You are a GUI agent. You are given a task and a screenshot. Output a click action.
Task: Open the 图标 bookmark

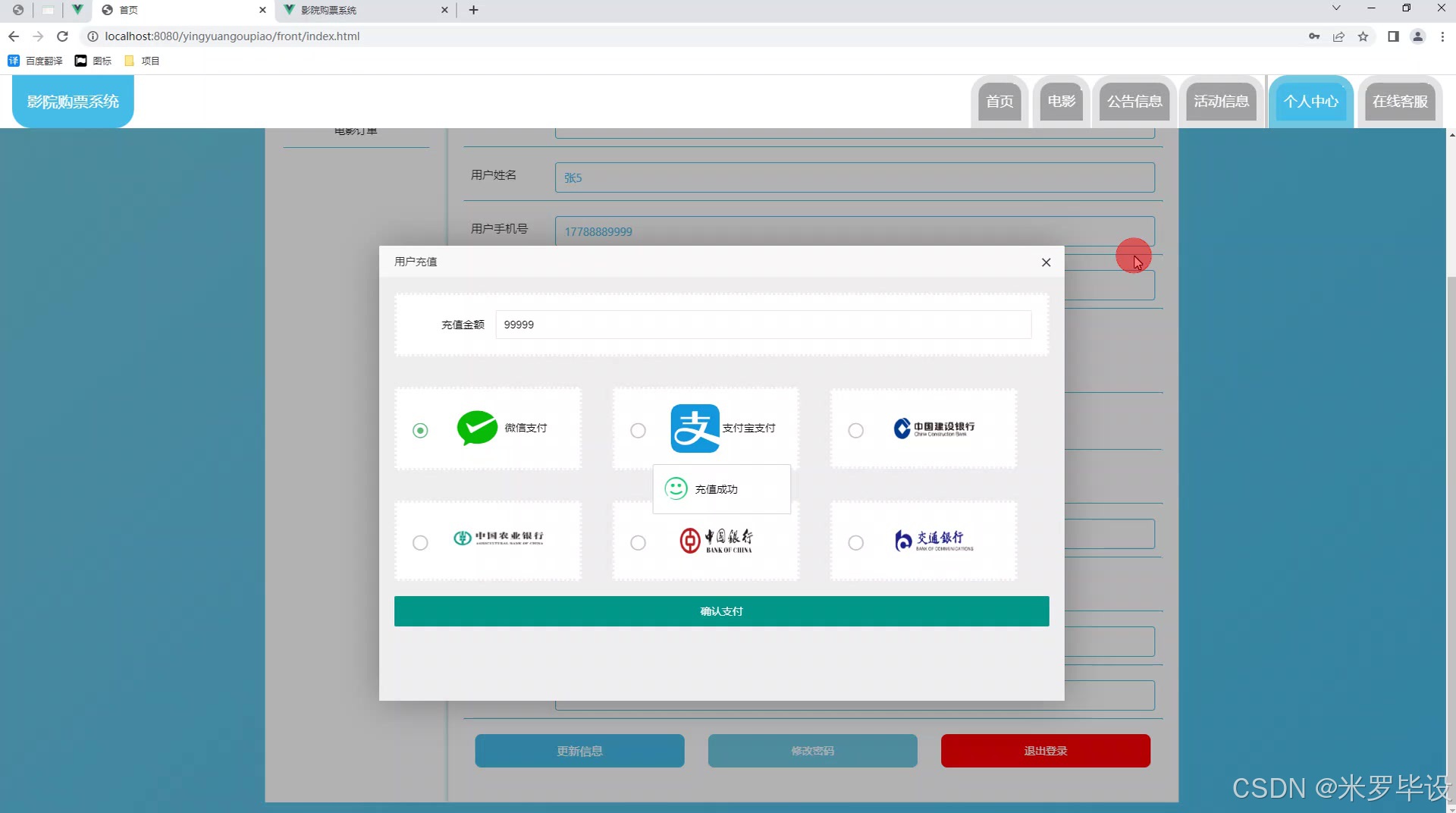tap(93, 61)
